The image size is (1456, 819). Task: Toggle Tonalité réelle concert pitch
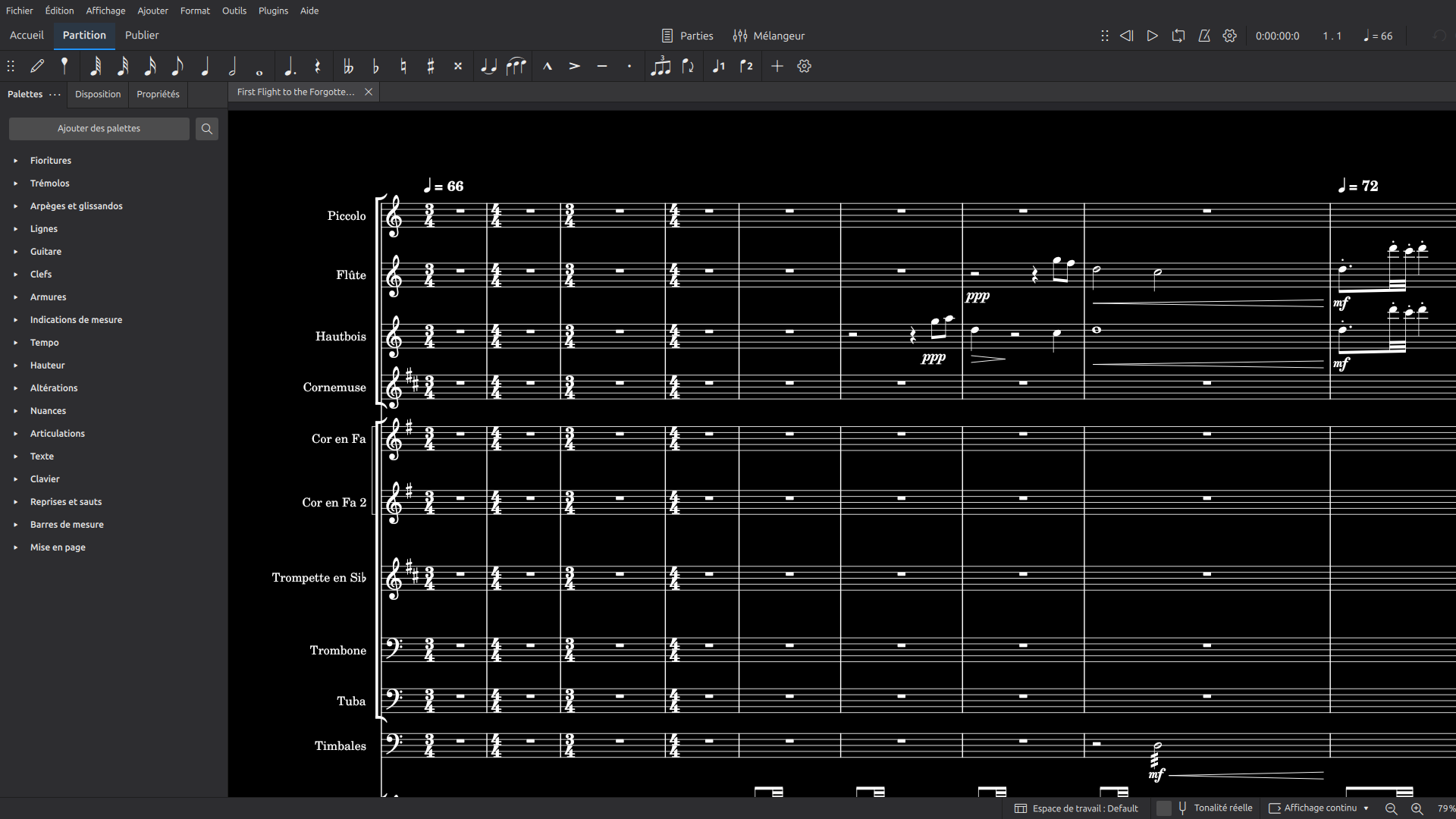[1216, 808]
